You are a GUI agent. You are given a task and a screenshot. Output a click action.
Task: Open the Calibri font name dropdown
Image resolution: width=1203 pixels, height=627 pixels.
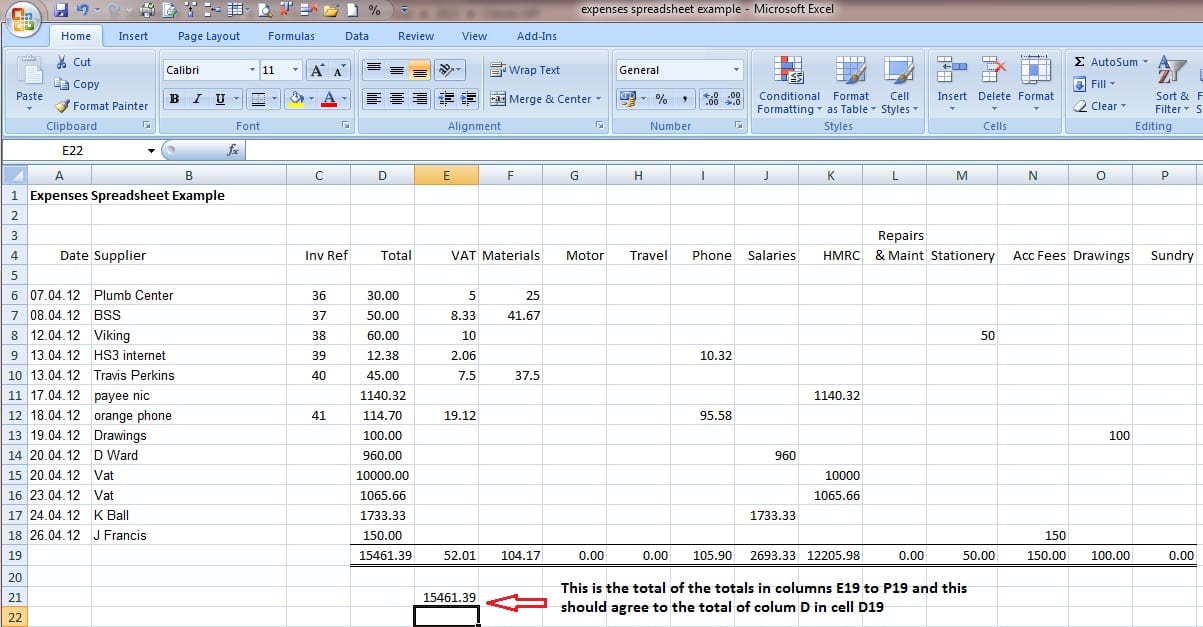pos(252,70)
